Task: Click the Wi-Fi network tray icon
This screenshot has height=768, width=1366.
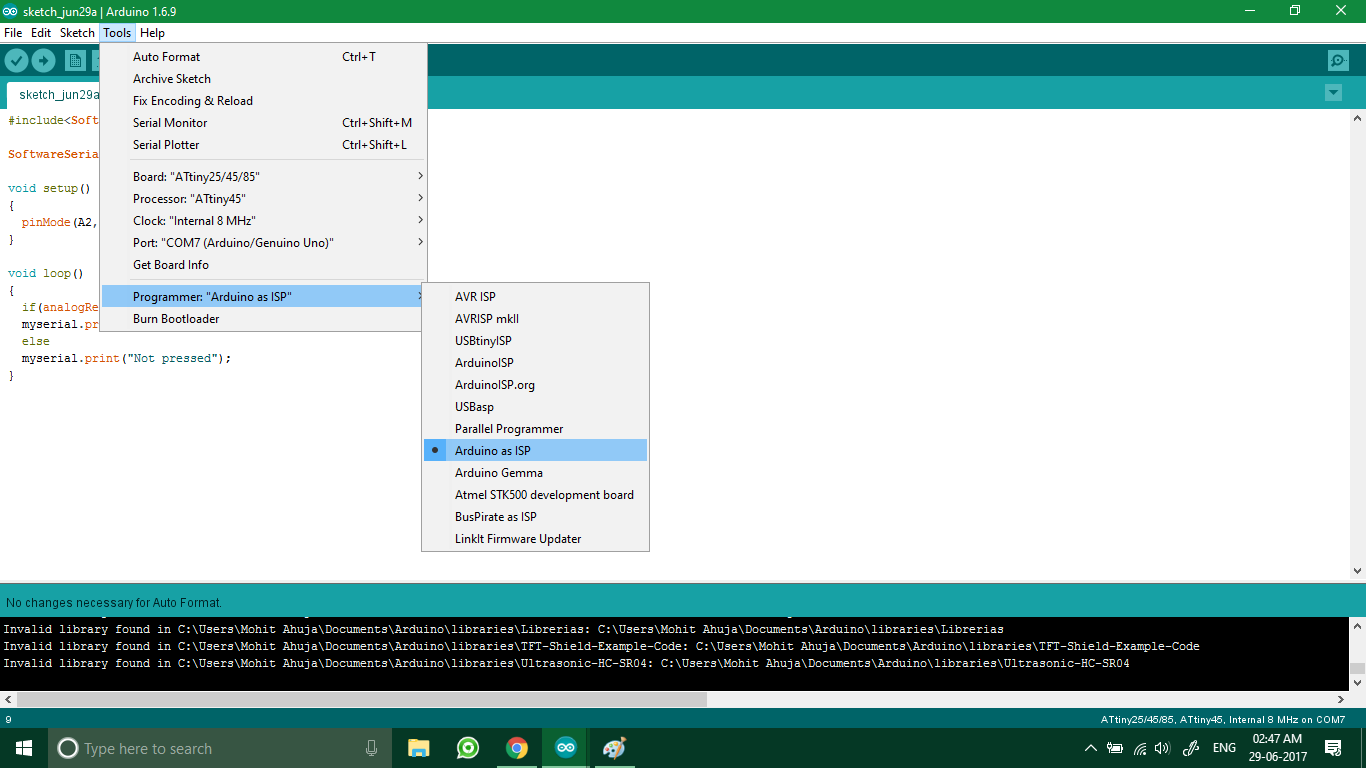Action: click(1139, 748)
